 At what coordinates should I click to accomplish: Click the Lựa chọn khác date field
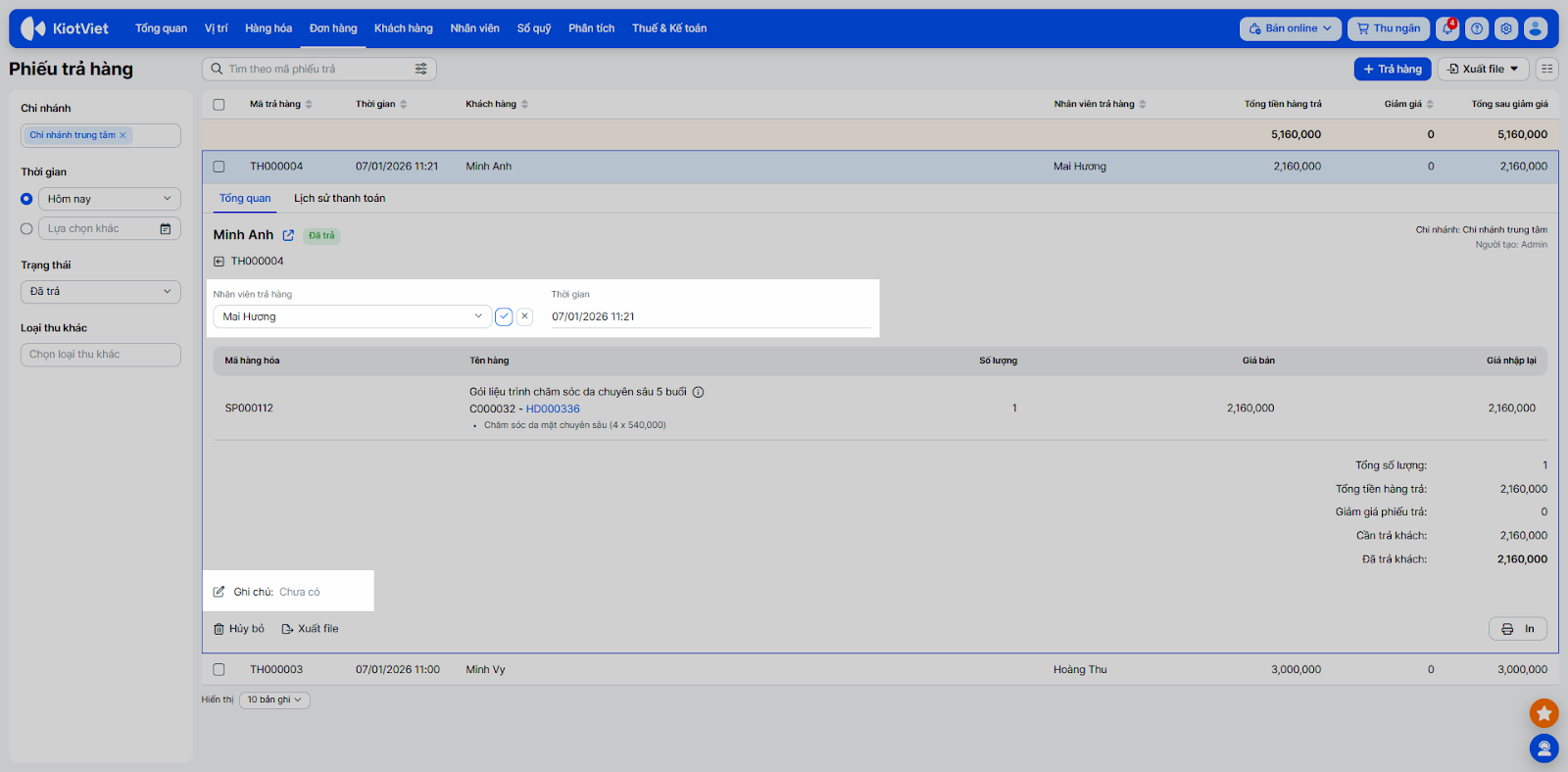110,228
